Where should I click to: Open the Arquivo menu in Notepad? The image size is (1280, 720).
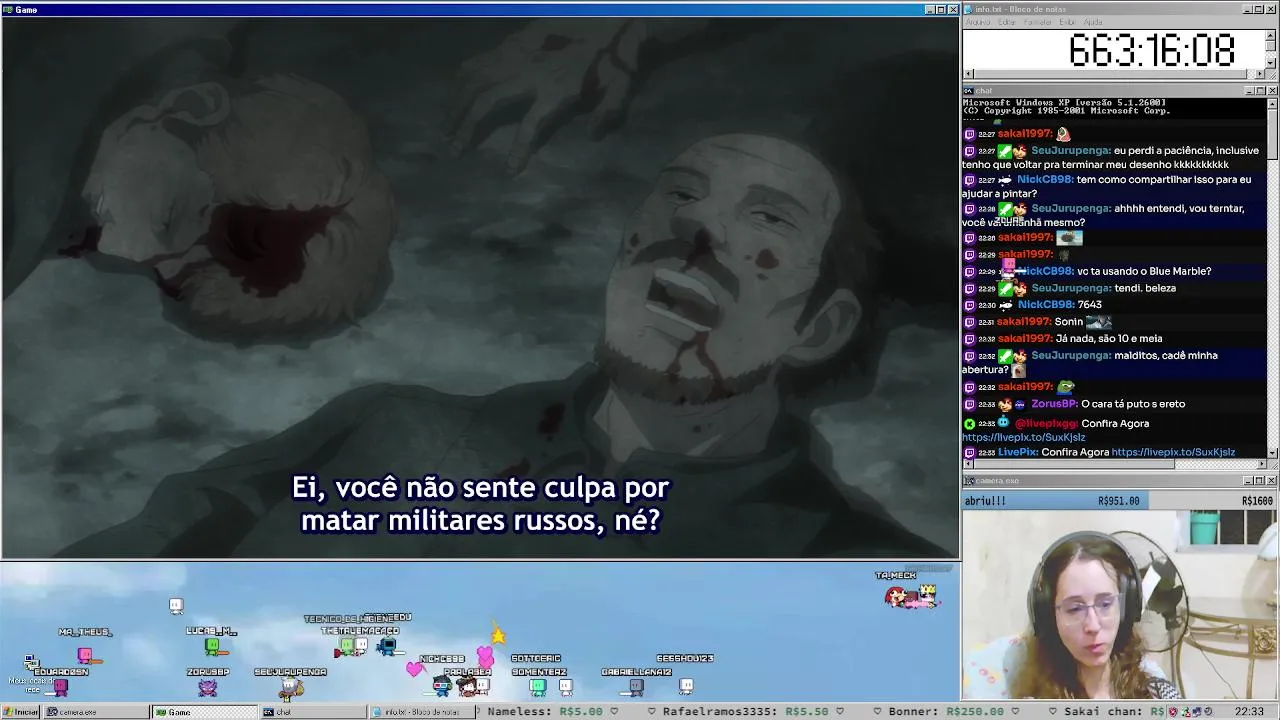977,22
